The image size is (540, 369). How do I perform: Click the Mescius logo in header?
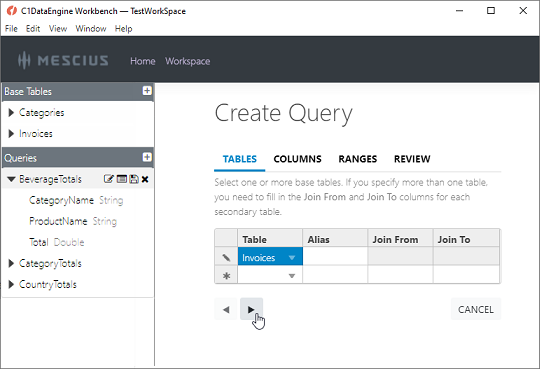coord(63,60)
